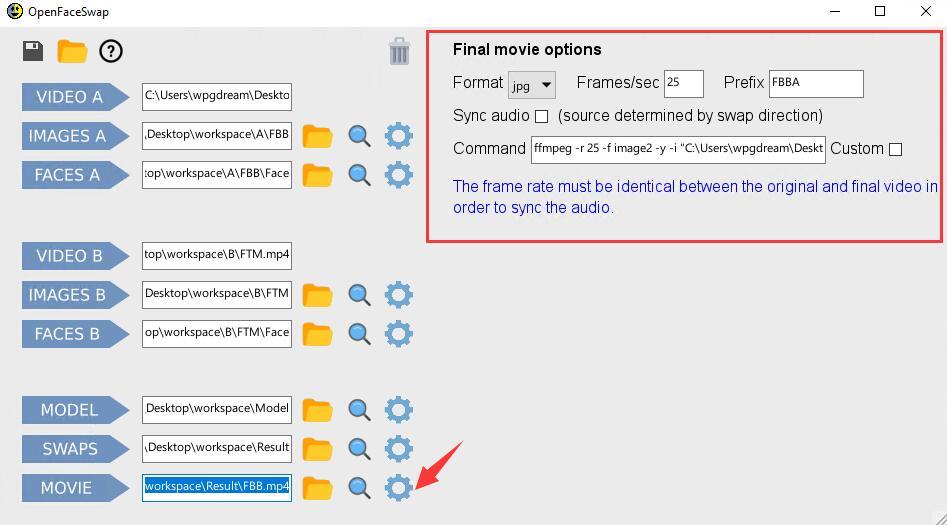Open settings gear for MODEL row
This screenshot has width=947, height=525.
pyautogui.click(x=399, y=410)
